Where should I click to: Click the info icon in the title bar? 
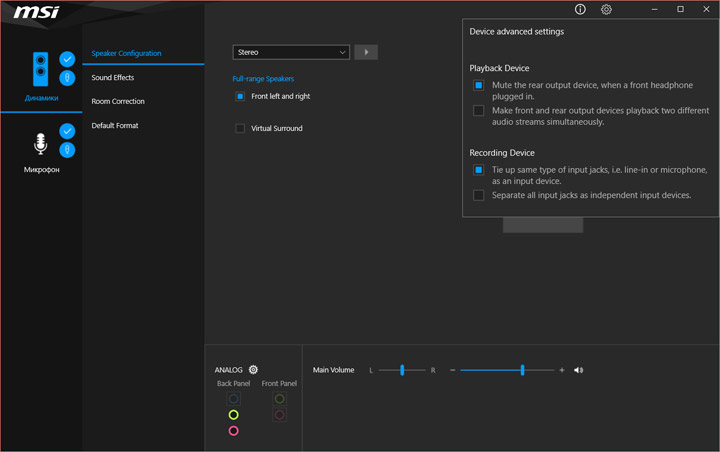[581, 9]
